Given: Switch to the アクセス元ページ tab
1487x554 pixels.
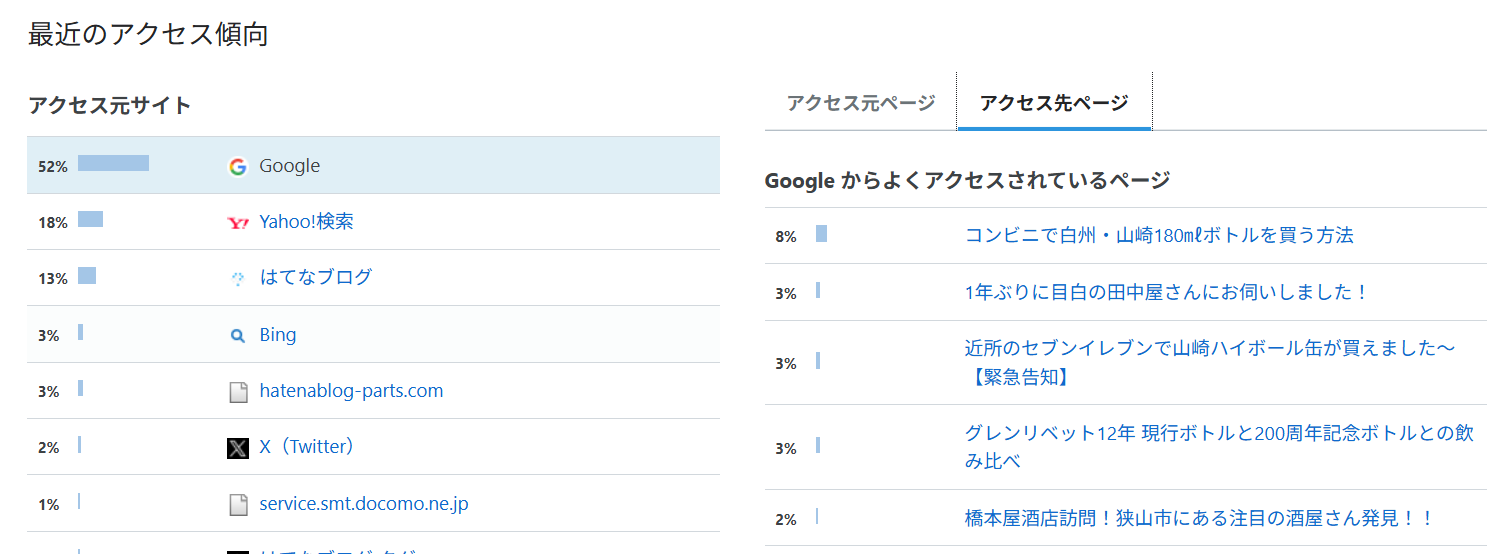Looking at the screenshot, I should pyautogui.click(x=861, y=102).
